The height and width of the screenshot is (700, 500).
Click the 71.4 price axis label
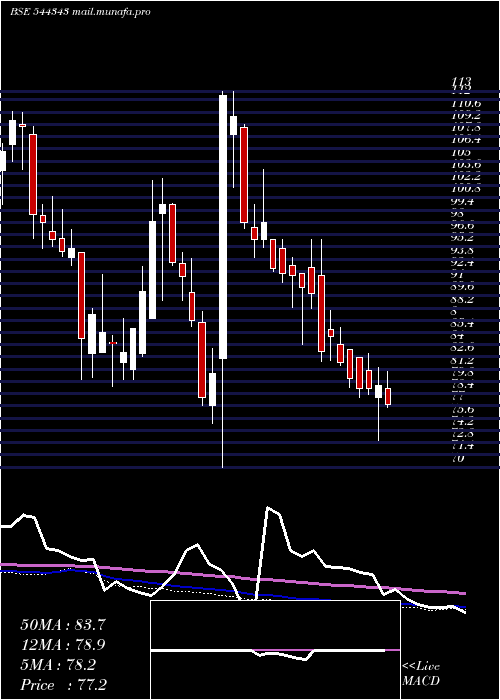point(464,446)
